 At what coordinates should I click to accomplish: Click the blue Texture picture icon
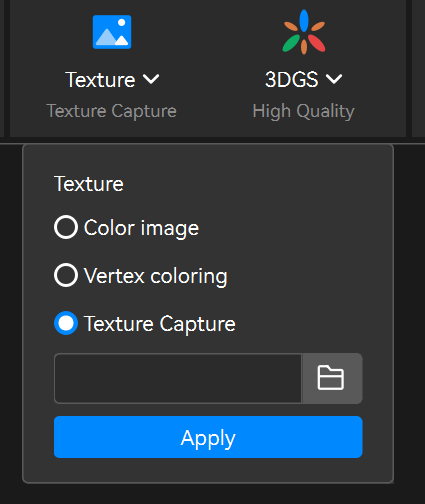(112, 32)
